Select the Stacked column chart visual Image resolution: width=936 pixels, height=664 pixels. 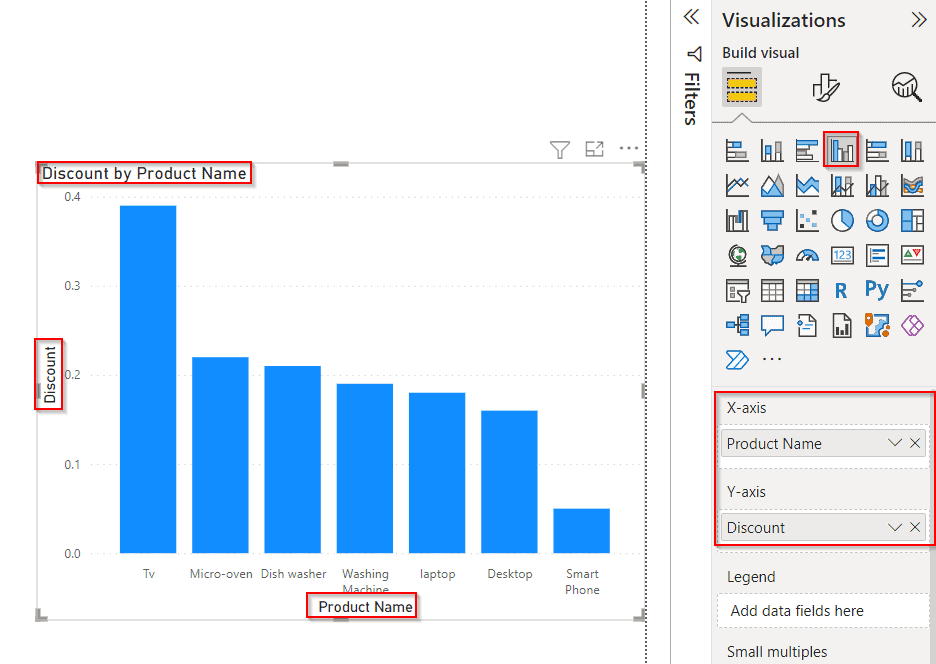point(772,150)
